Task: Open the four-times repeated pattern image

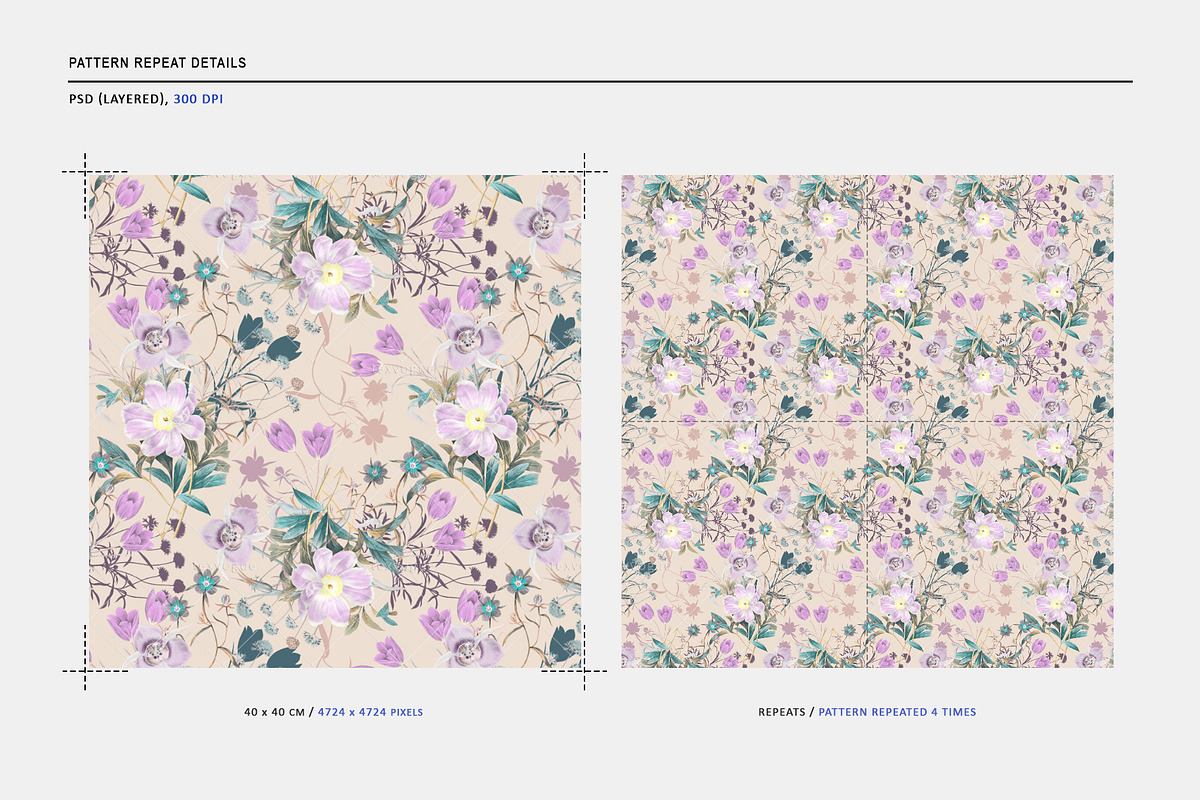Action: click(x=867, y=422)
